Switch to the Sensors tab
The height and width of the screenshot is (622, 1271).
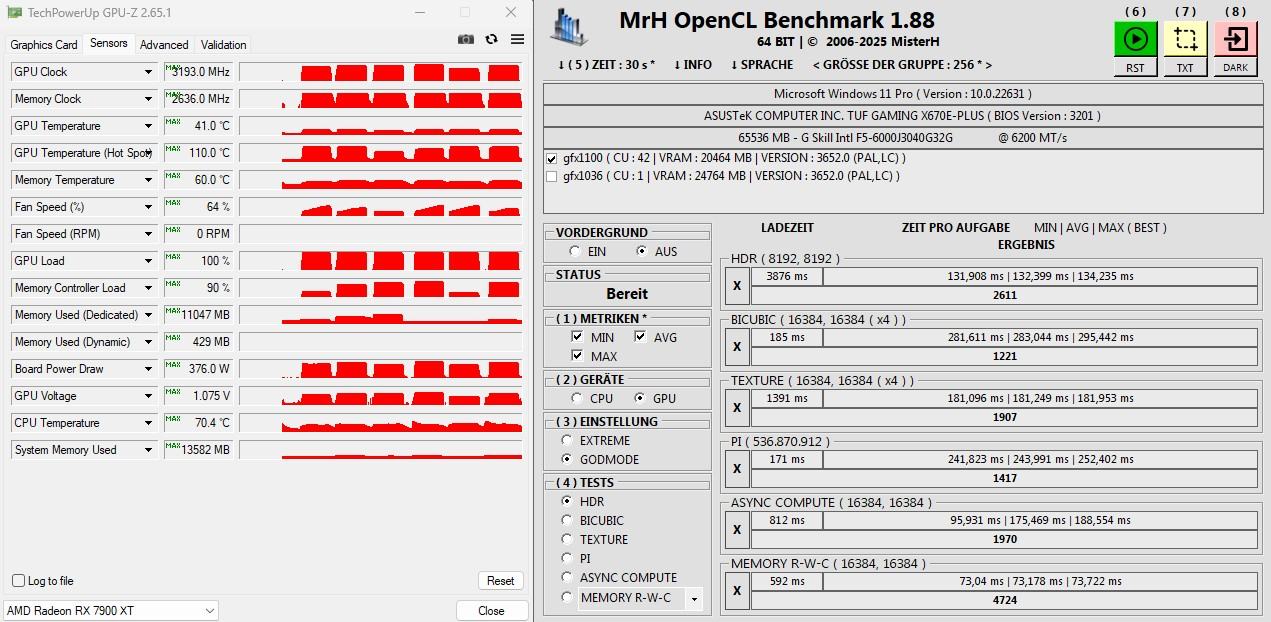click(108, 43)
